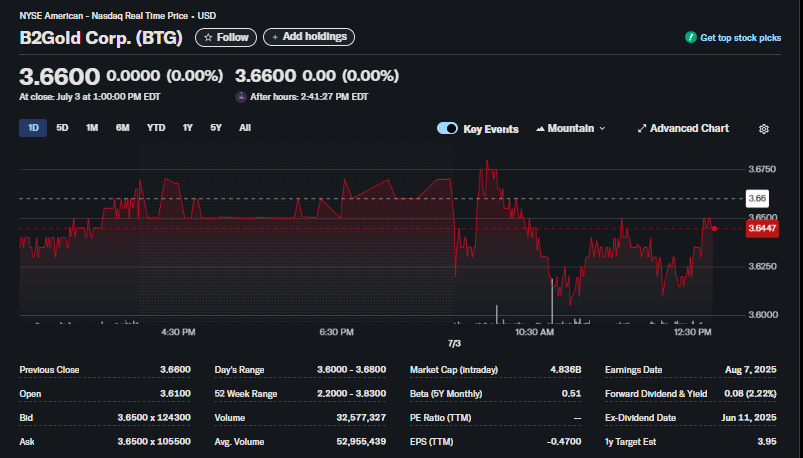Click the 3.6000 price axis label
Viewport: 803px width, 458px height.
(762, 315)
